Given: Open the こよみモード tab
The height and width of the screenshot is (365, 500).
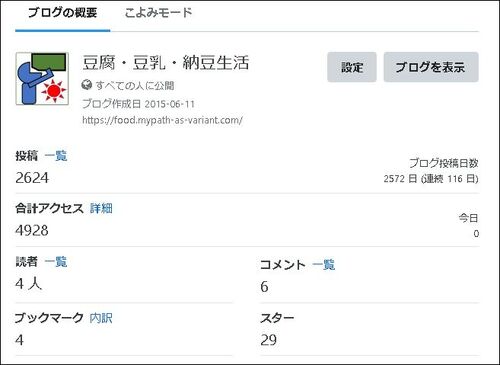Looking at the screenshot, I should pos(158,13).
